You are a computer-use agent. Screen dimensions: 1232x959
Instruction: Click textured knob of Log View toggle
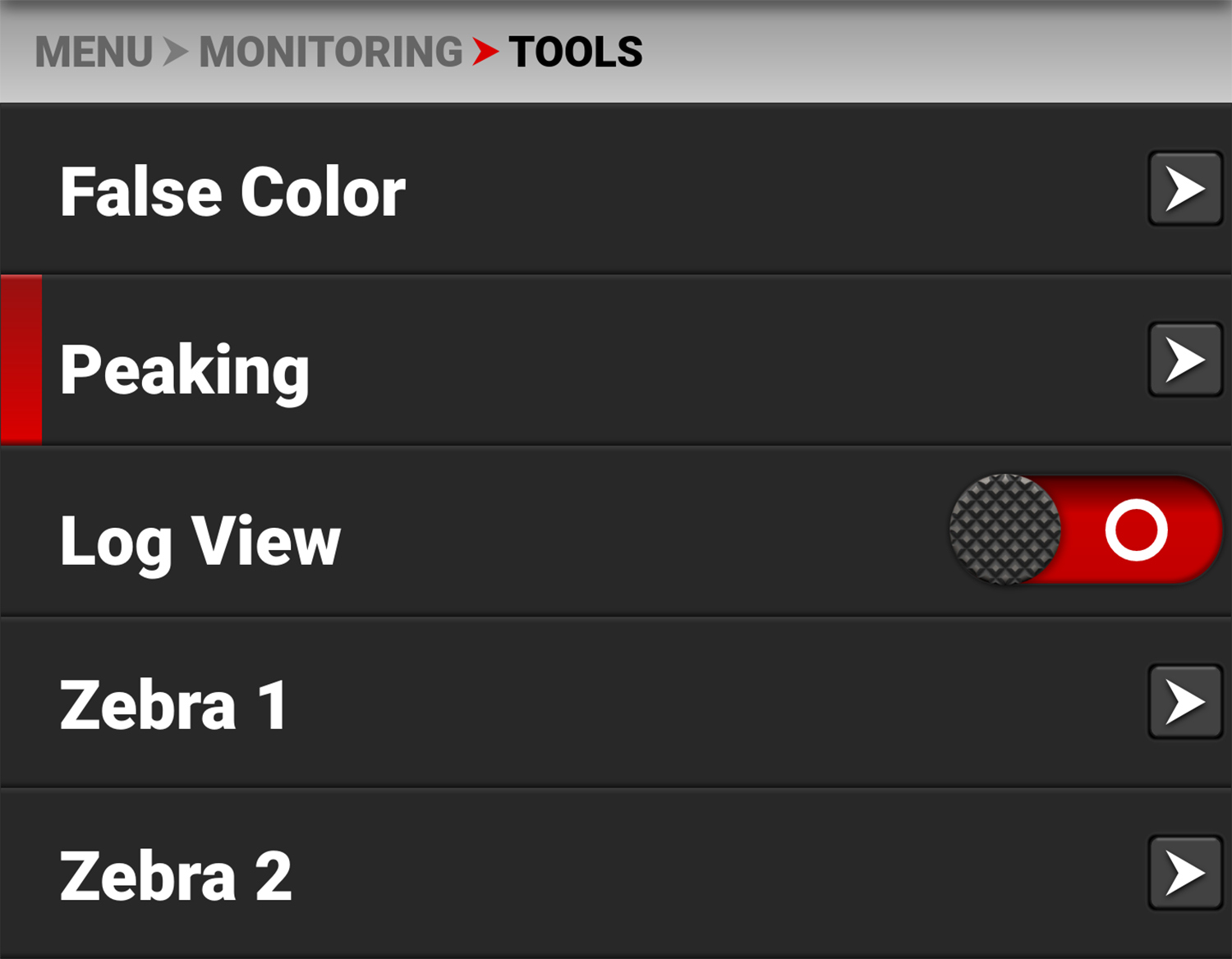(1004, 530)
